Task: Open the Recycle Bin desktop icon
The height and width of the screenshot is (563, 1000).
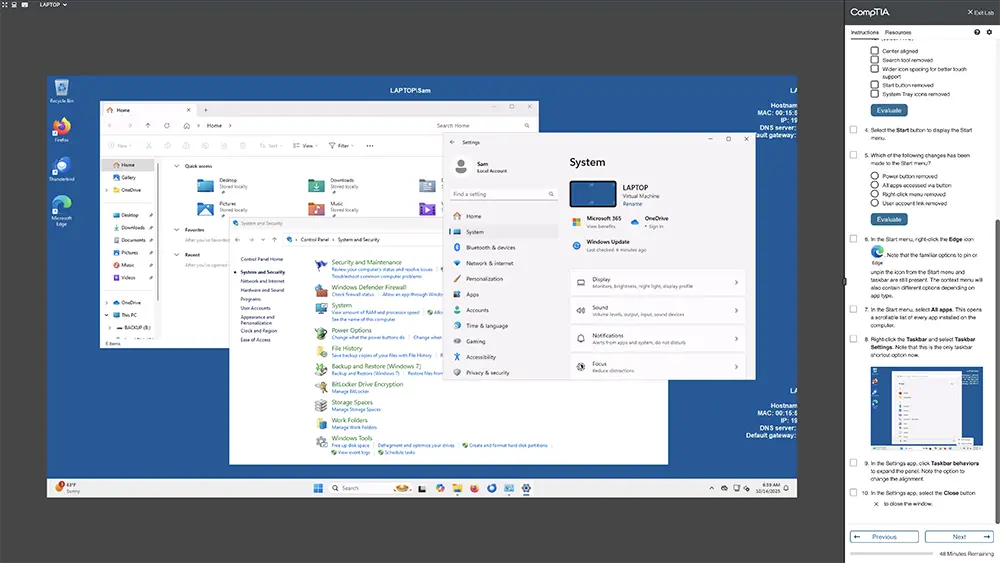Action: pos(62,90)
